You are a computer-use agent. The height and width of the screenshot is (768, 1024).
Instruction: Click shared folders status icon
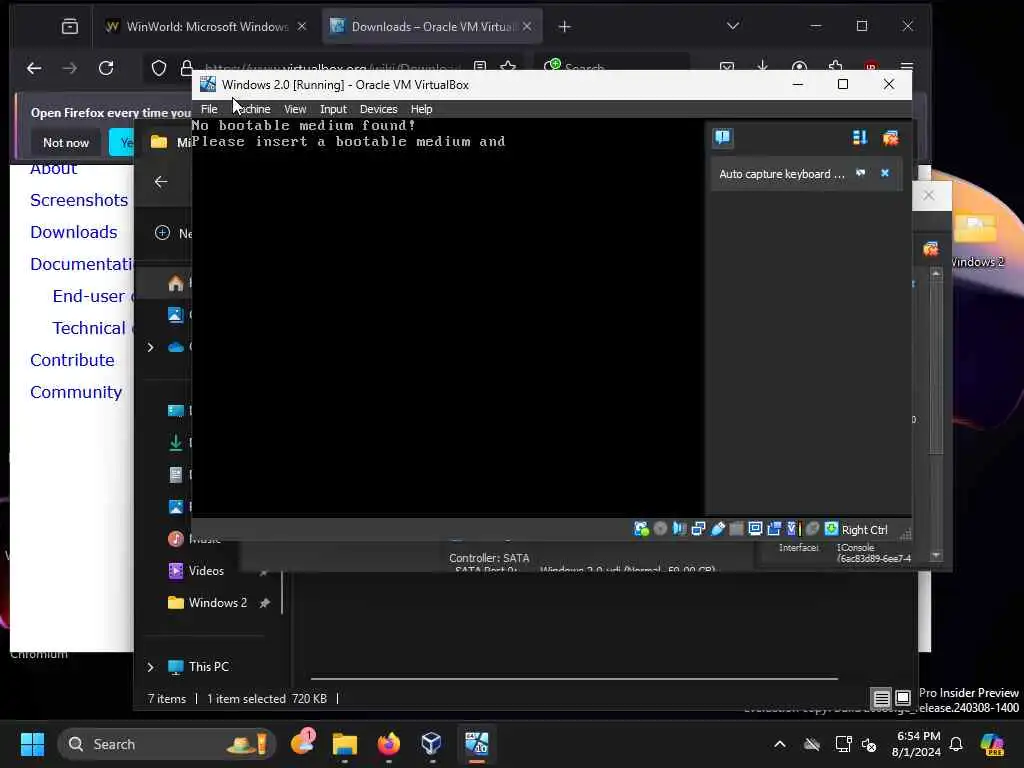click(736, 529)
